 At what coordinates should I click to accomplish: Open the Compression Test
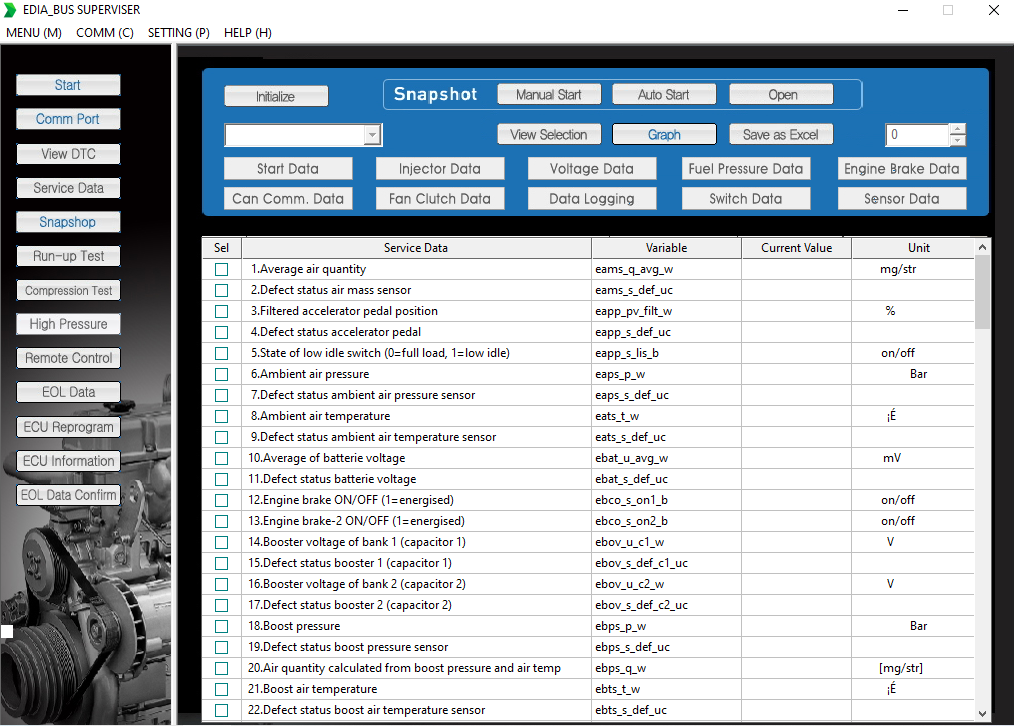click(x=68, y=290)
